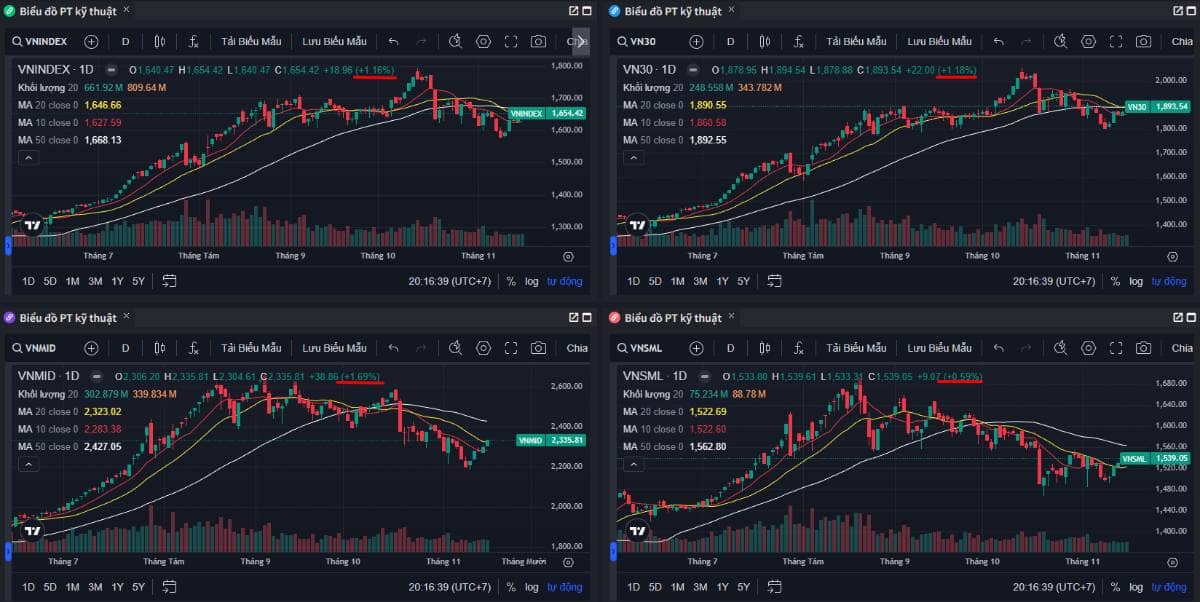Open chart settings gear on VNMID chart
Screen dimensions: 1200x602
[484, 348]
